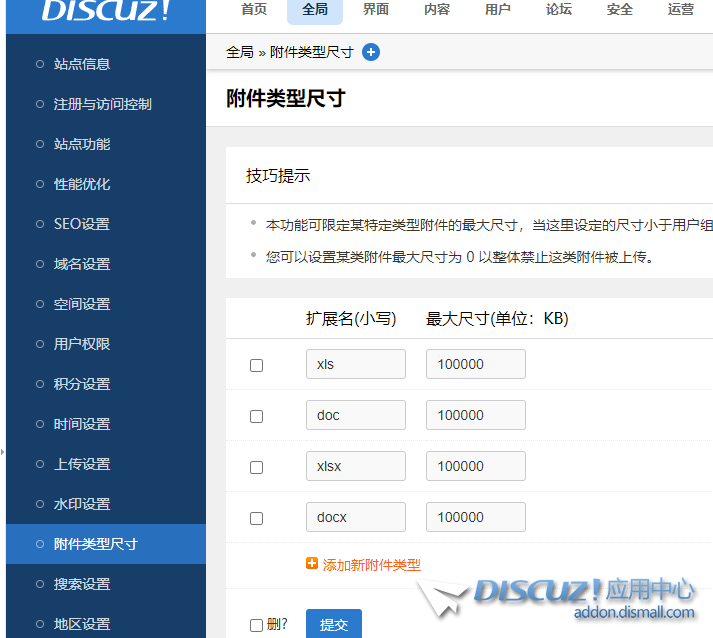
Task: Switch to the 界面 tab
Action: click(x=376, y=10)
